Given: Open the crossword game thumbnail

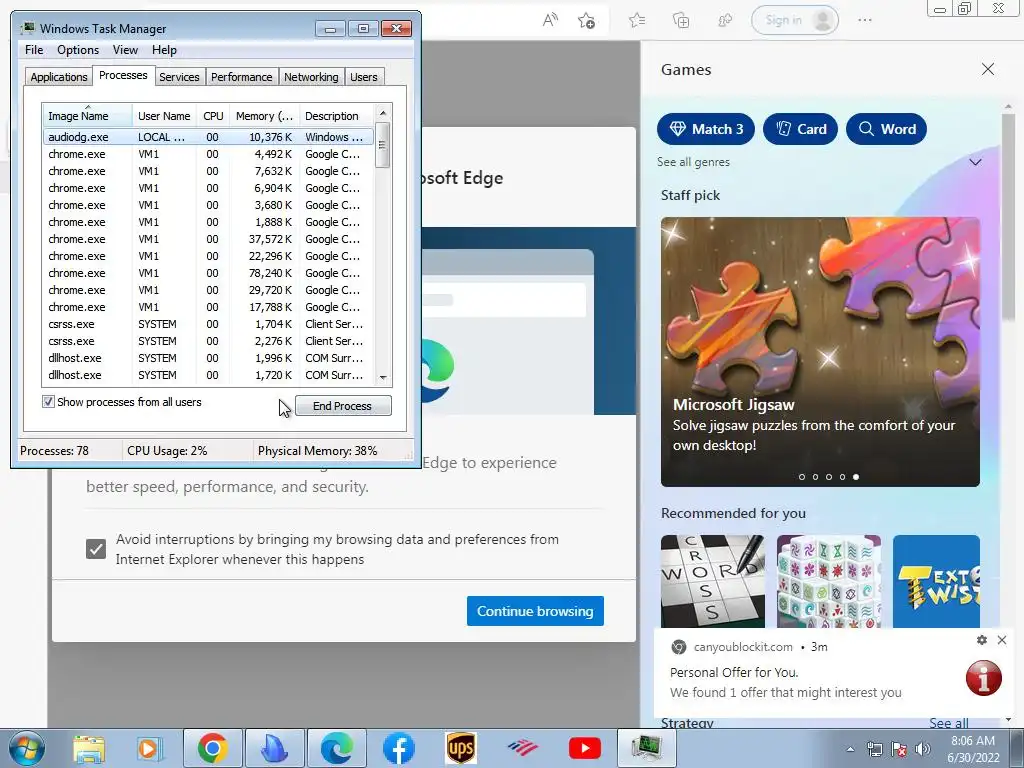Looking at the screenshot, I should 712,581.
